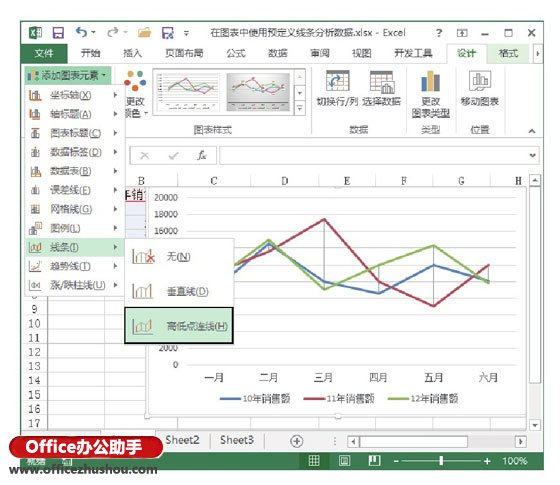560x485 pixels.
Task: Select the first white chart style thumbnail
Action: point(188,91)
